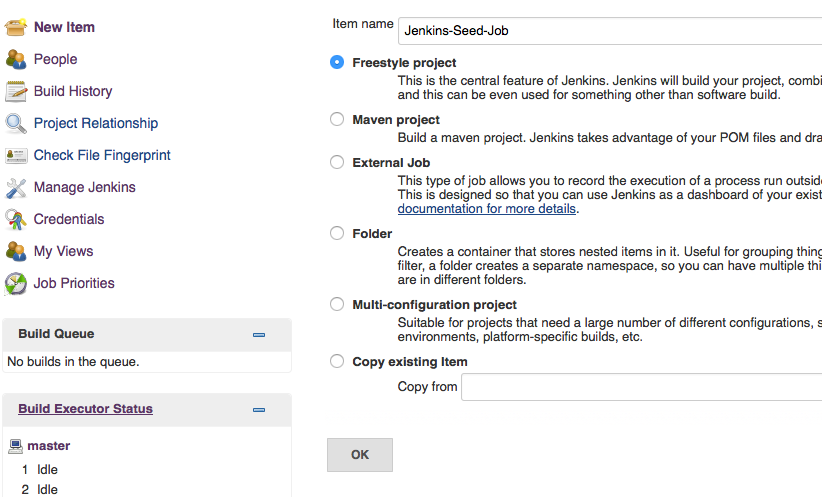Click the master computer icon
822x497 pixels.
[x=16, y=446]
